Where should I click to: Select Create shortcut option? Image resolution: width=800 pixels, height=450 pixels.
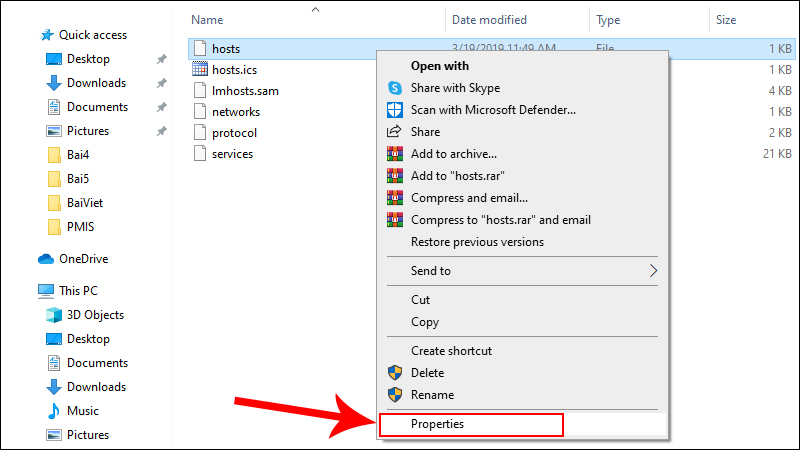(451, 351)
